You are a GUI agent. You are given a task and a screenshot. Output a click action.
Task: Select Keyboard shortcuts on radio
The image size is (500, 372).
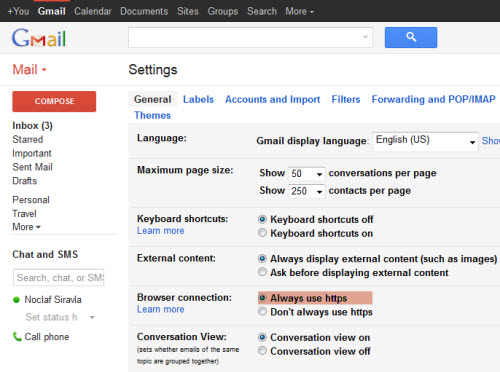pyautogui.click(x=262, y=233)
